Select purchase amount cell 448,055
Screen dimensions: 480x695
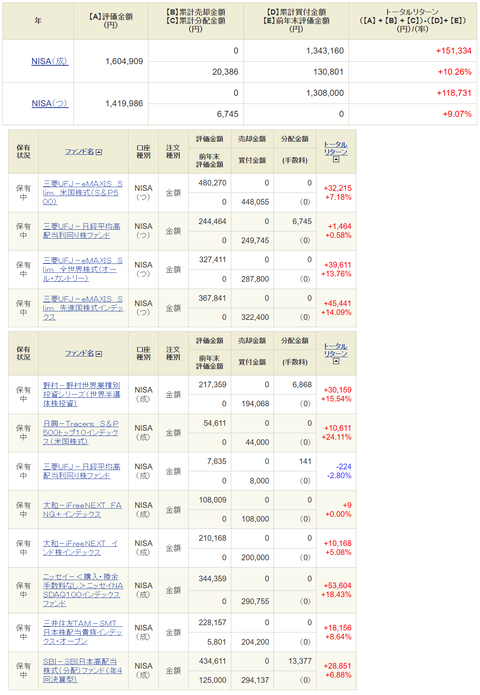click(x=255, y=202)
